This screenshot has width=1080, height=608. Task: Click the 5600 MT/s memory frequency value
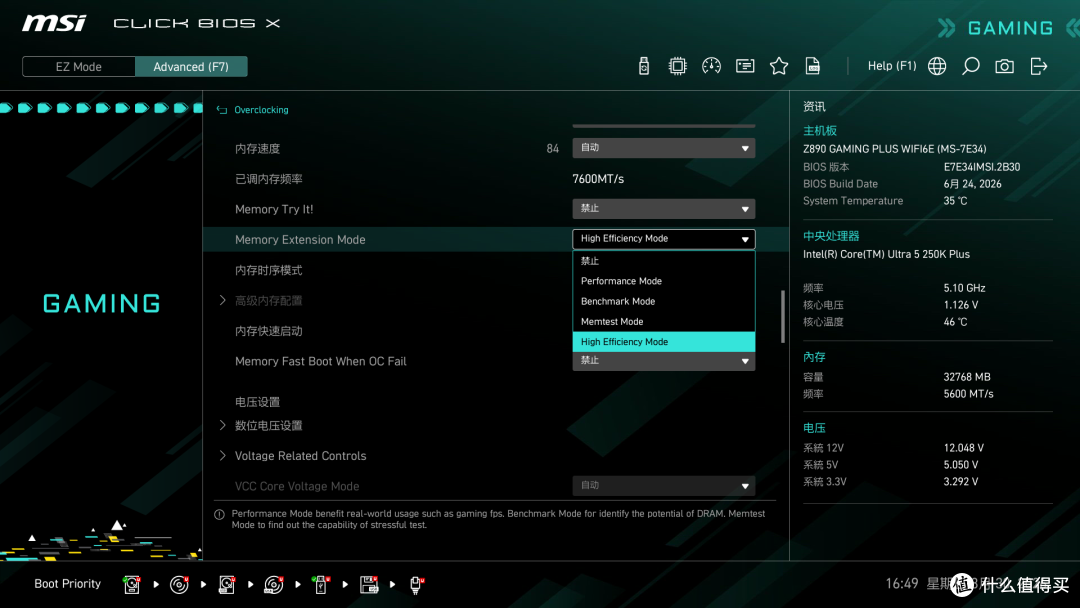click(x=968, y=394)
